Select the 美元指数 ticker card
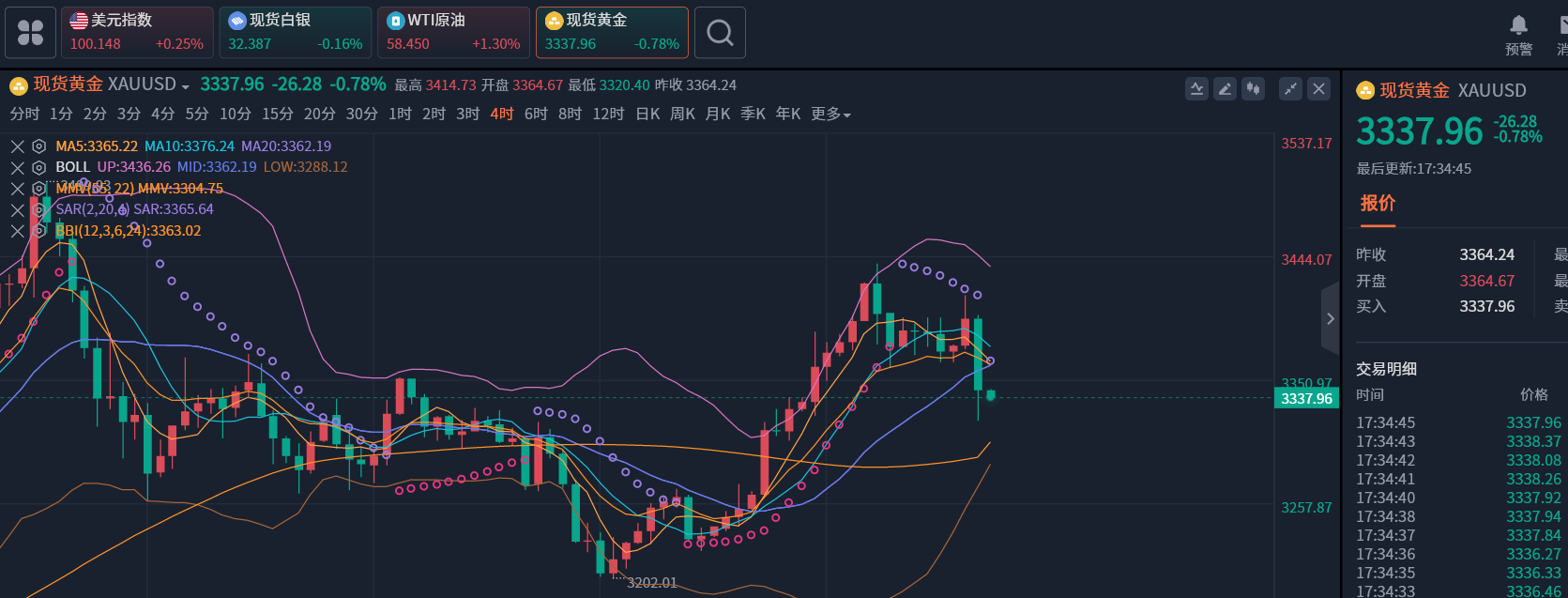This screenshot has width=1568, height=598. pos(137,33)
